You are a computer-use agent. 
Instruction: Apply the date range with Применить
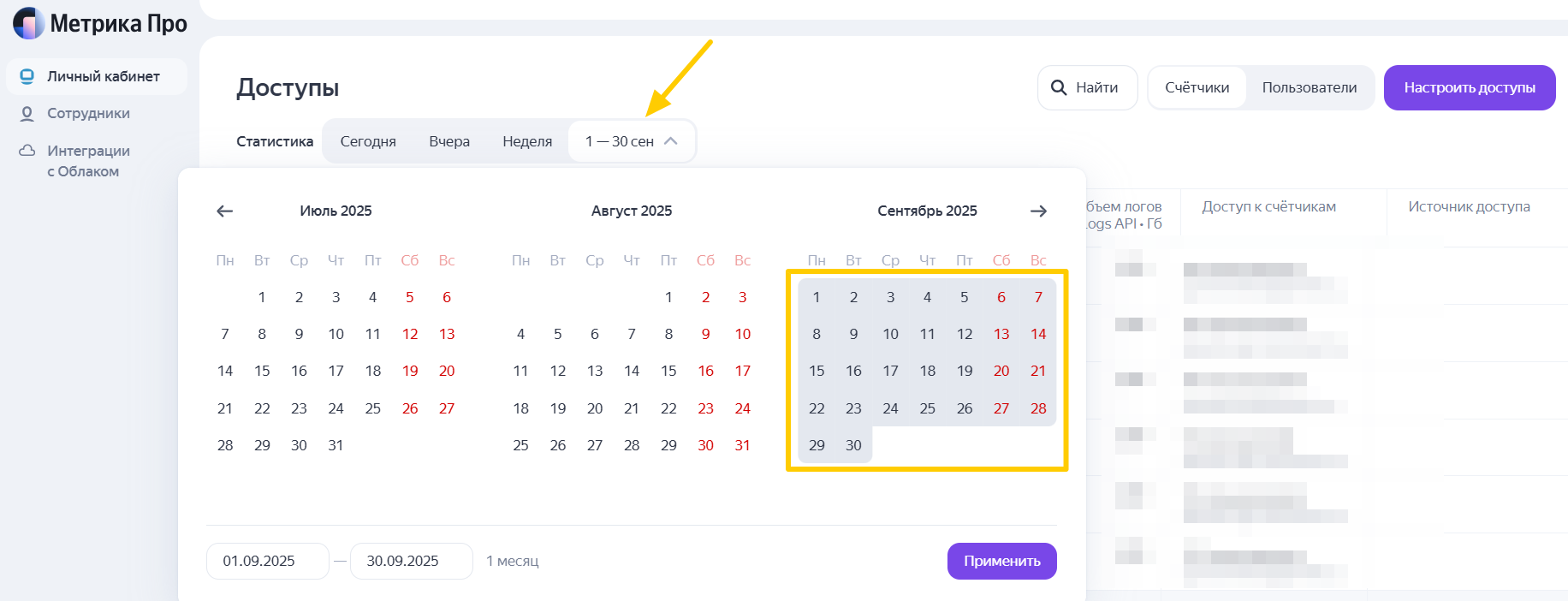click(x=1001, y=561)
